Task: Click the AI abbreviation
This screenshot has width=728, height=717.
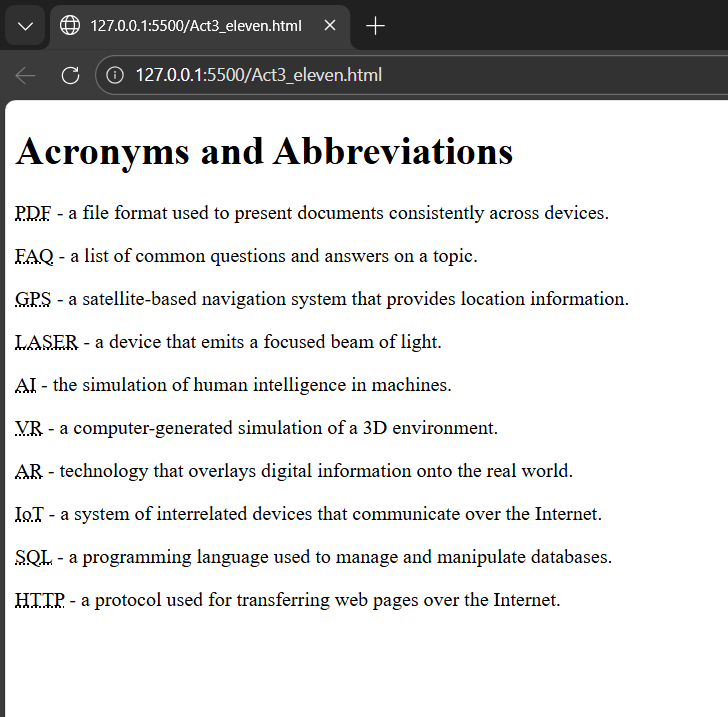Action: coord(25,385)
